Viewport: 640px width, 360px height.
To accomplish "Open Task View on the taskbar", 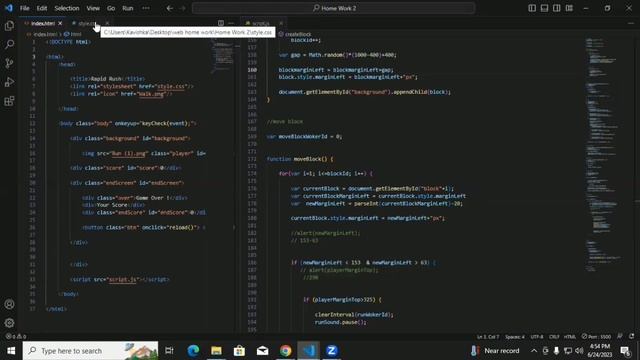I will pyautogui.click(x=169, y=351).
